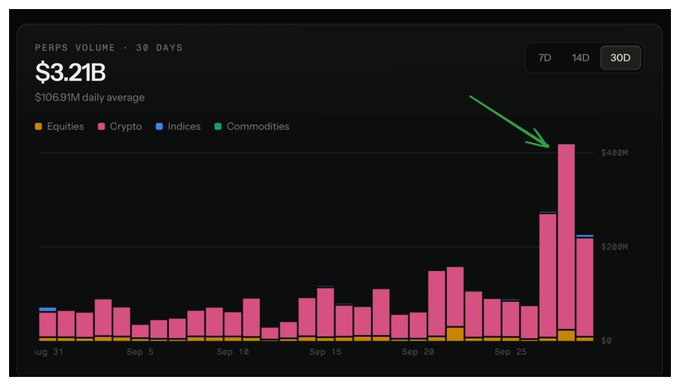680x386 pixels.
Task: Click the last bar with blue top
Action: pos(585,288)
